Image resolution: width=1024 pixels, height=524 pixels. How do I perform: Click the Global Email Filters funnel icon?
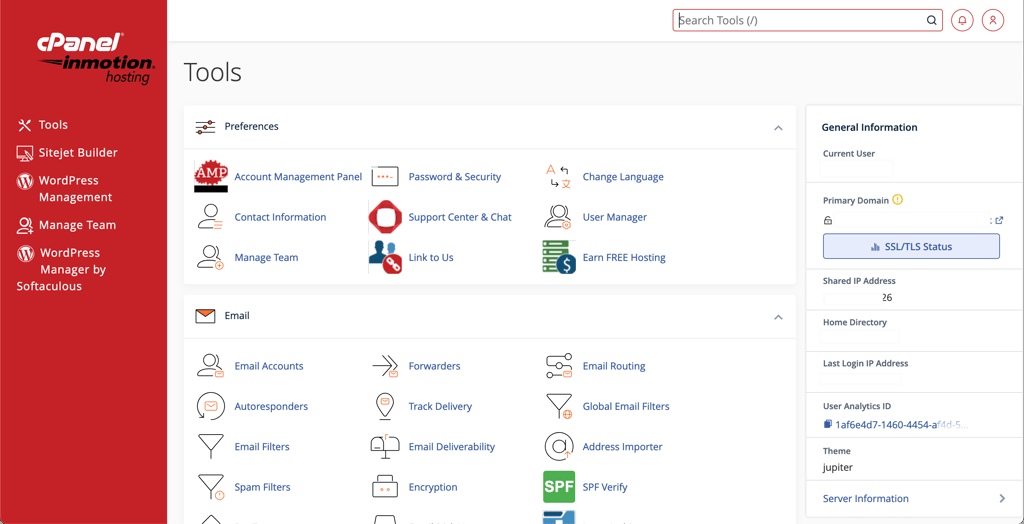pyautogui.click(x=559, y=406)
